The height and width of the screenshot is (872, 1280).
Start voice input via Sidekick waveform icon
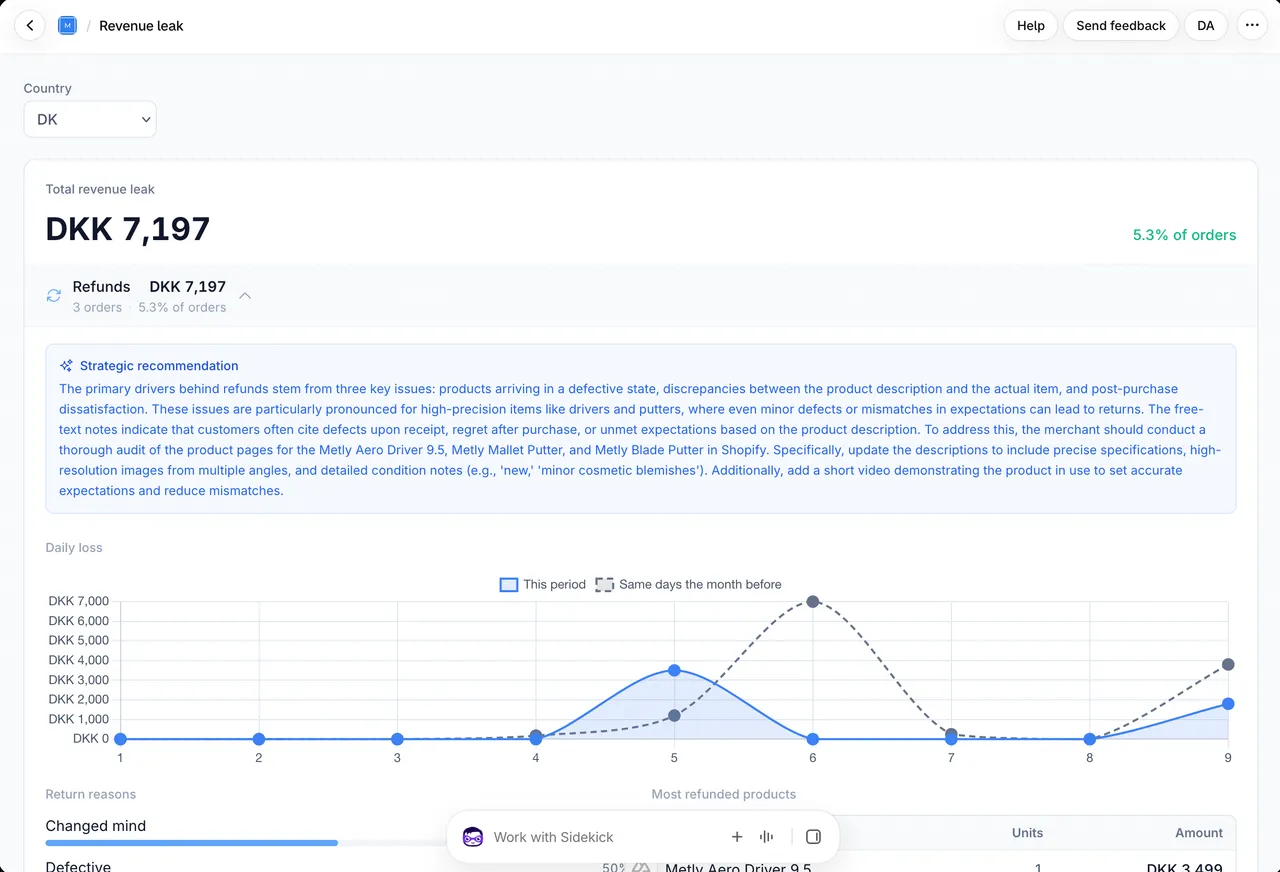(766, 837)
